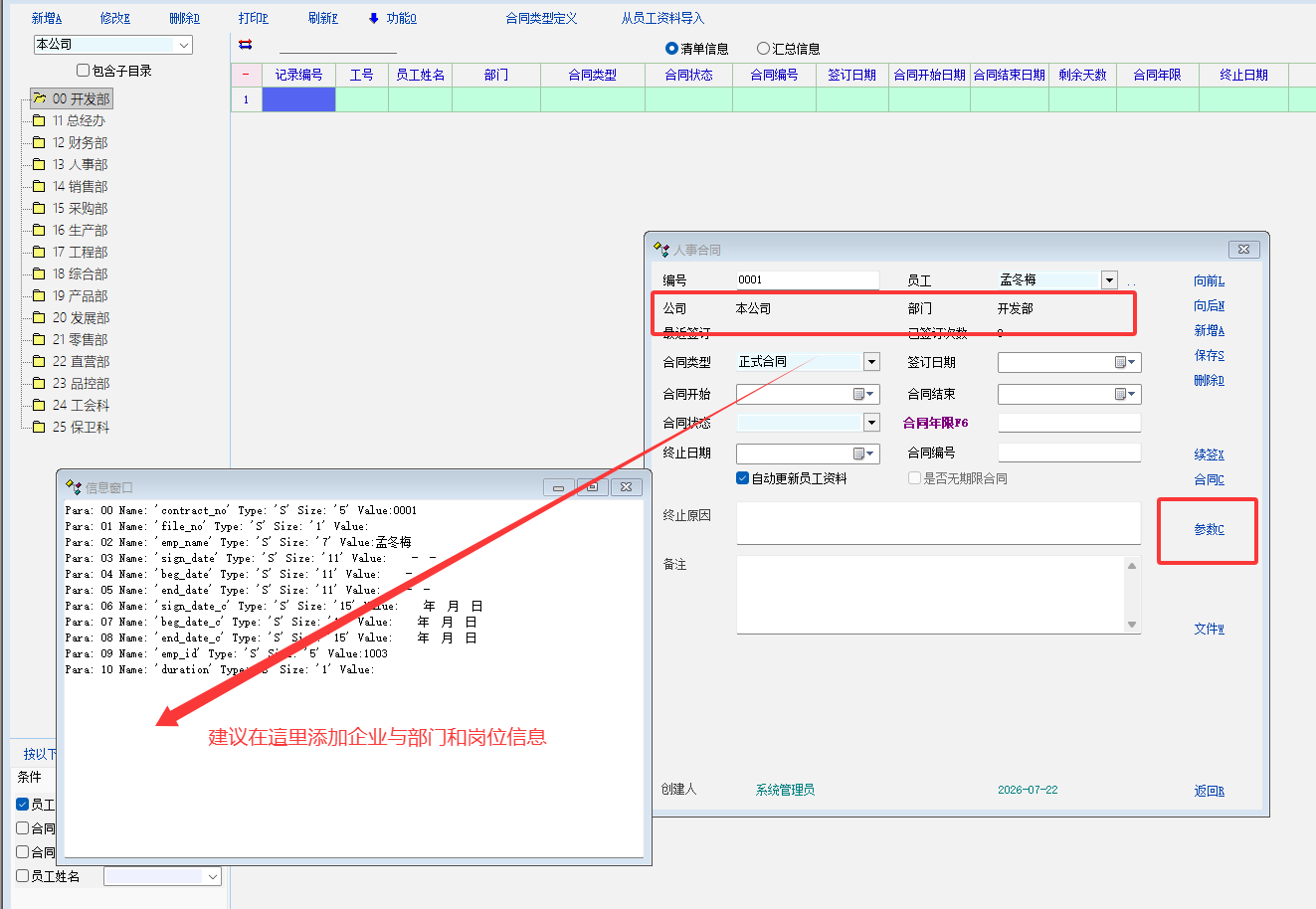The height and width of the screenshot is (909, 1316).
Task: Click the swap arrows icon above the grid
Action: [246, 45]
